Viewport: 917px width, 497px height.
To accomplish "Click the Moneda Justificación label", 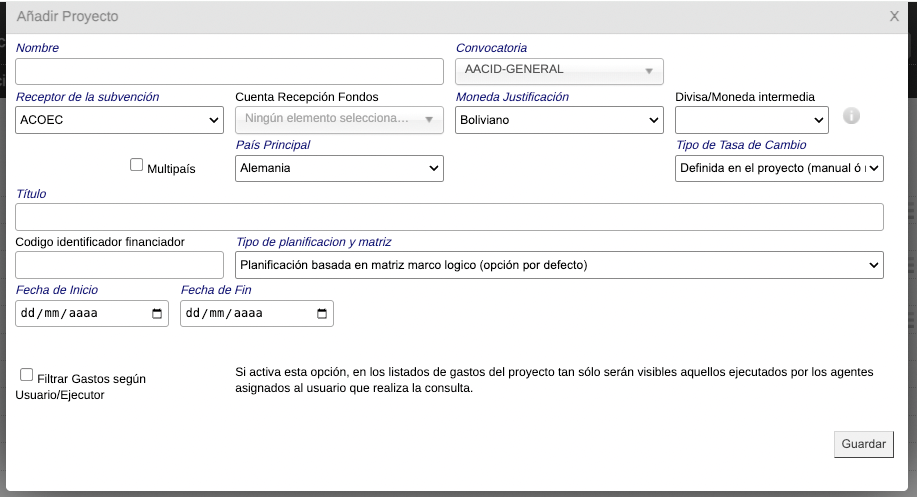I will tap(512, 97).
